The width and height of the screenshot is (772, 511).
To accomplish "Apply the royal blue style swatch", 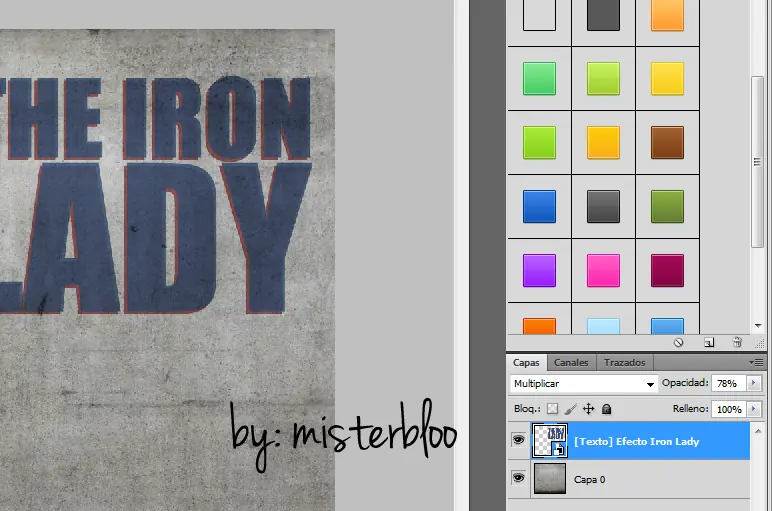I will pyautogui.click(x=539, y=206).
